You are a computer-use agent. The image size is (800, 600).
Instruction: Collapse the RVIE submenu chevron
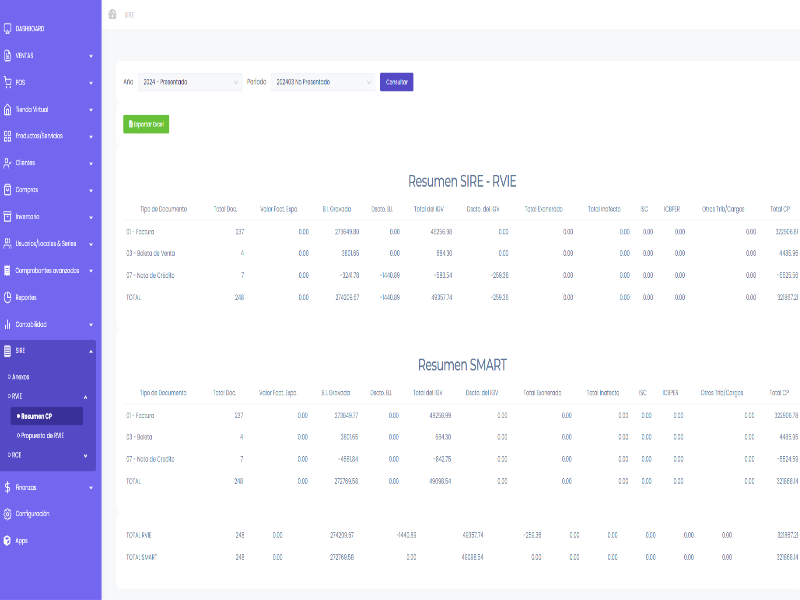pyautogui.click(x=85, y=397)
